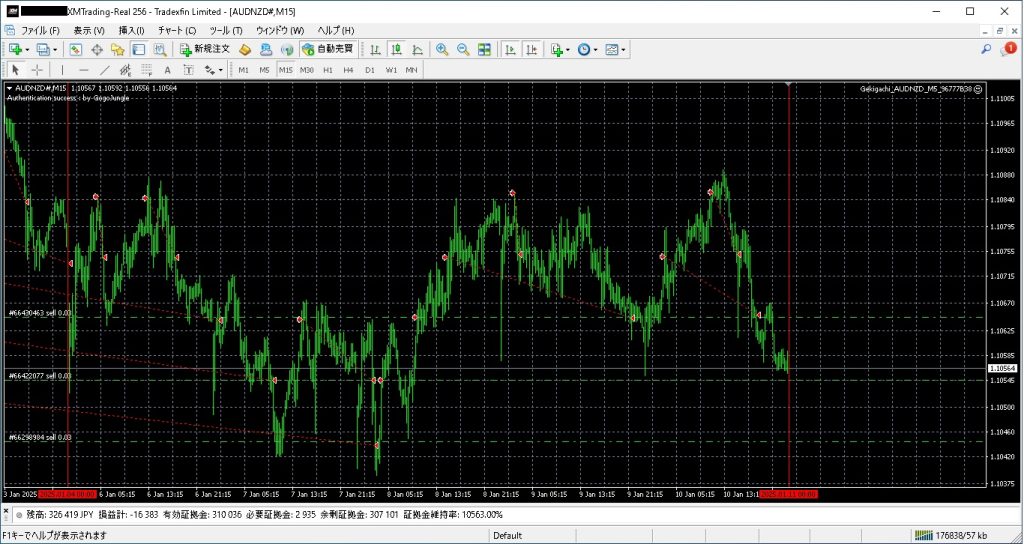Toggle 自動売買 auto trading
This screenshot has height=544, width=1024.
point(326,49)
